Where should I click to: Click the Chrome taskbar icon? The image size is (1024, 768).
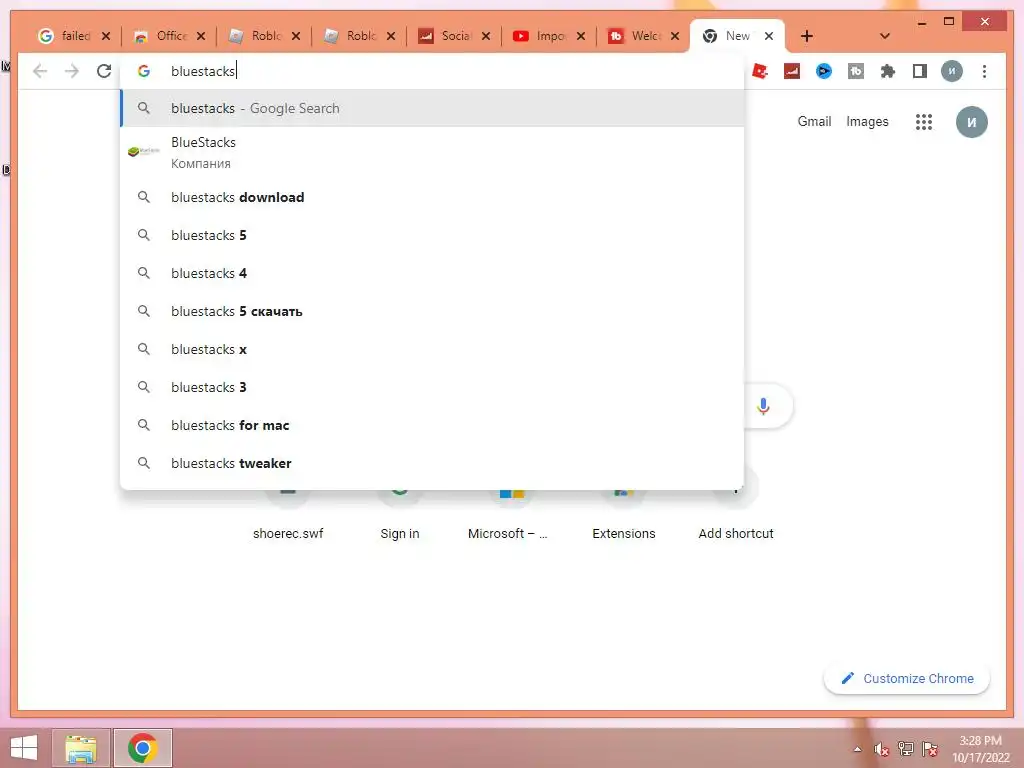pos(142,748)
